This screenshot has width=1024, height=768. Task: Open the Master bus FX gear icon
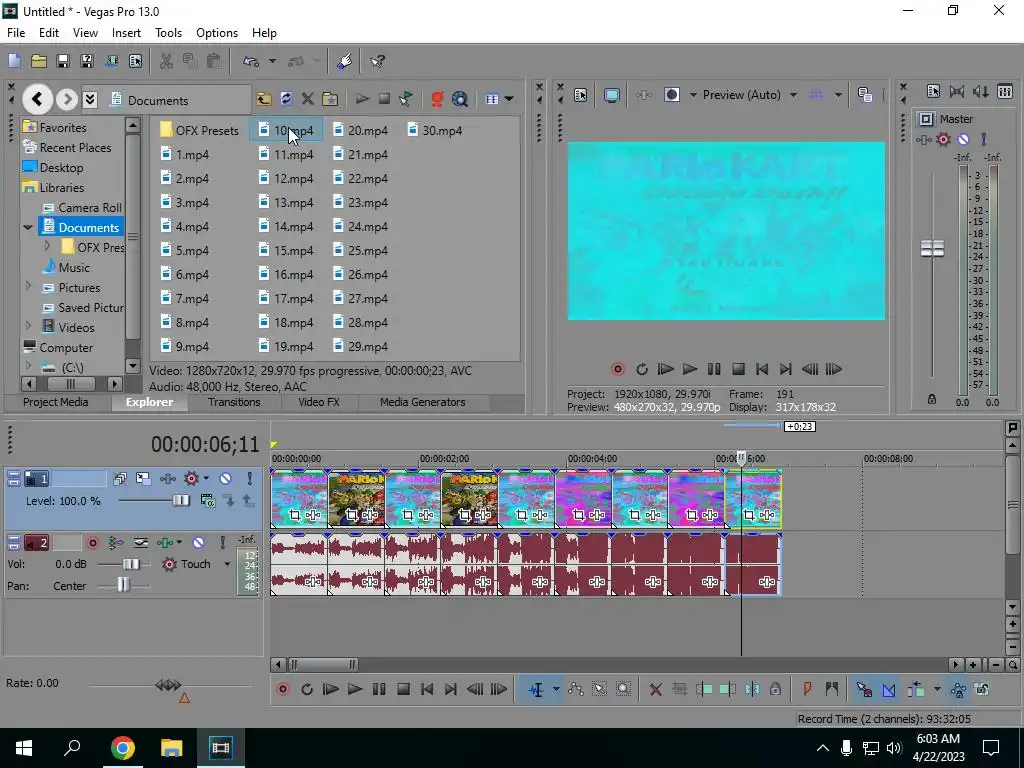[943, 139]
